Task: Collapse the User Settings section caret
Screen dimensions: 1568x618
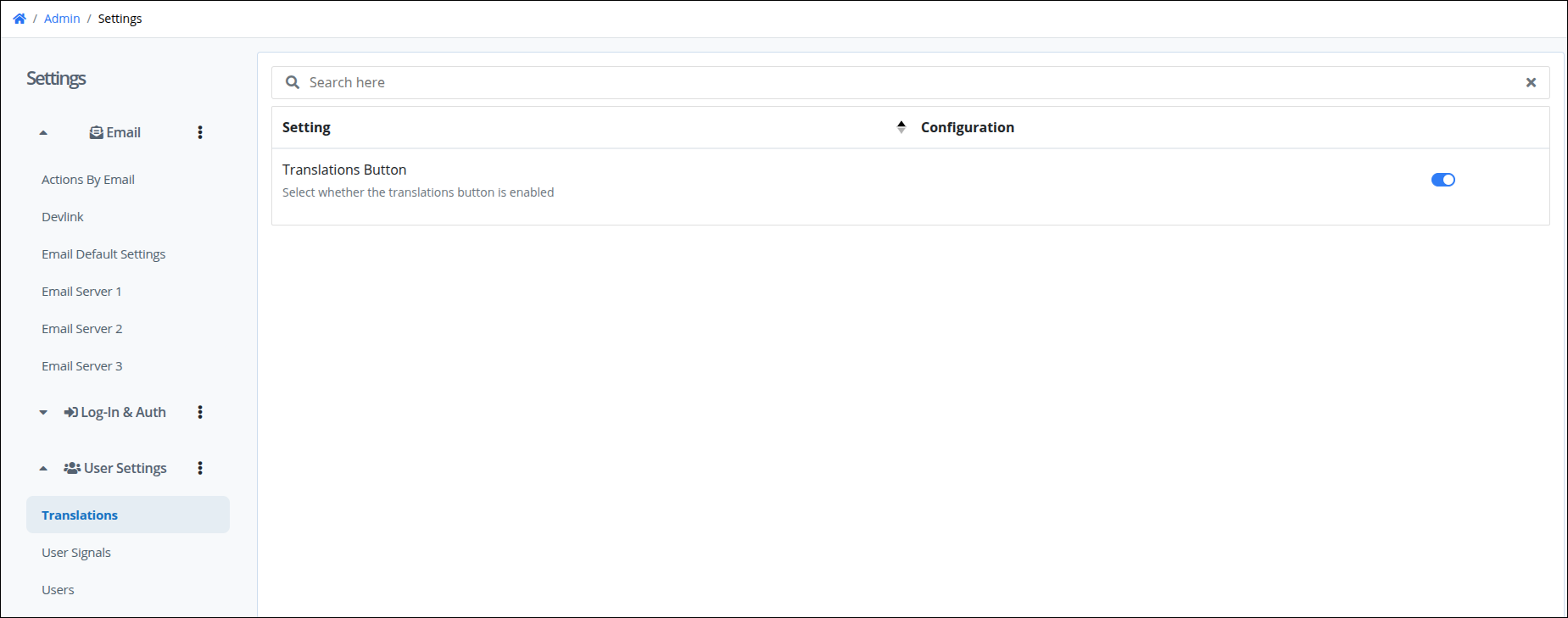Action: click(43, 469)
